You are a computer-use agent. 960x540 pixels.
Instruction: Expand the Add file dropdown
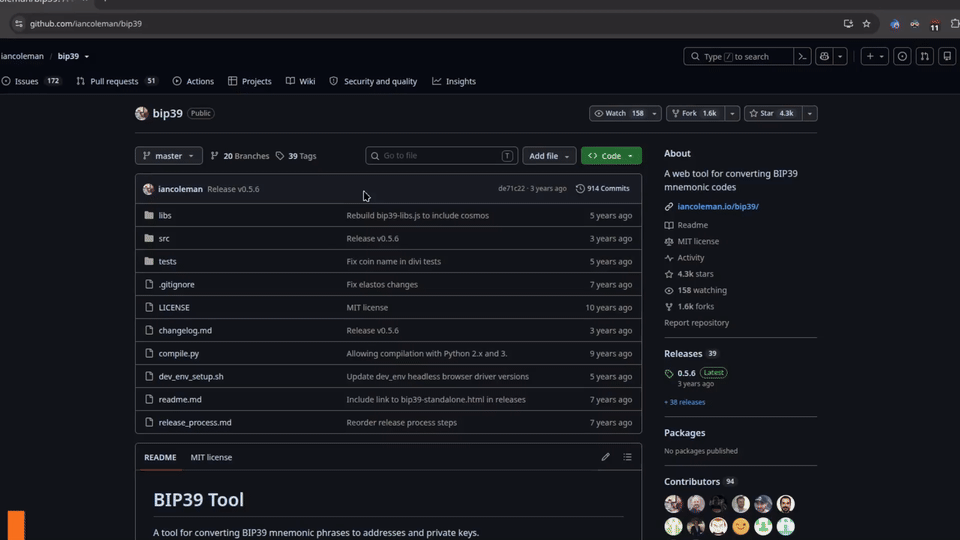click(x=549, y=156)
